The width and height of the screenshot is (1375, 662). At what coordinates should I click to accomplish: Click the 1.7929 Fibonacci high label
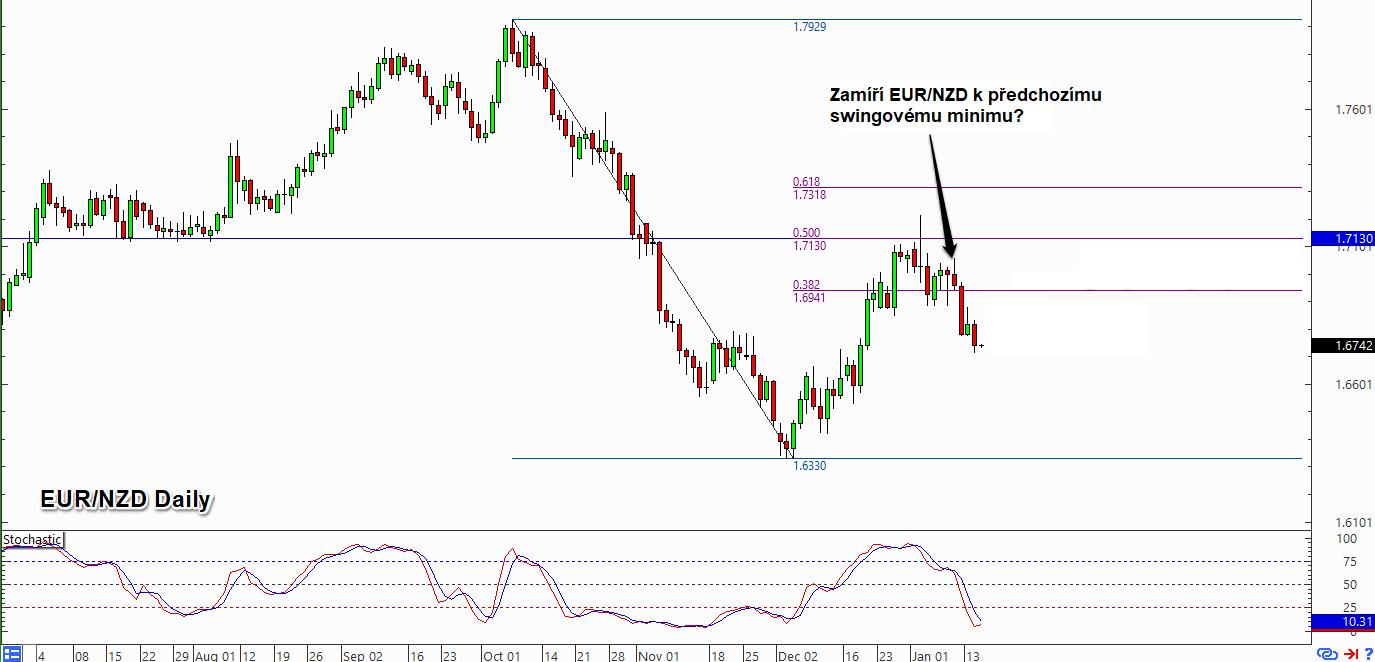tap(809, 27)
